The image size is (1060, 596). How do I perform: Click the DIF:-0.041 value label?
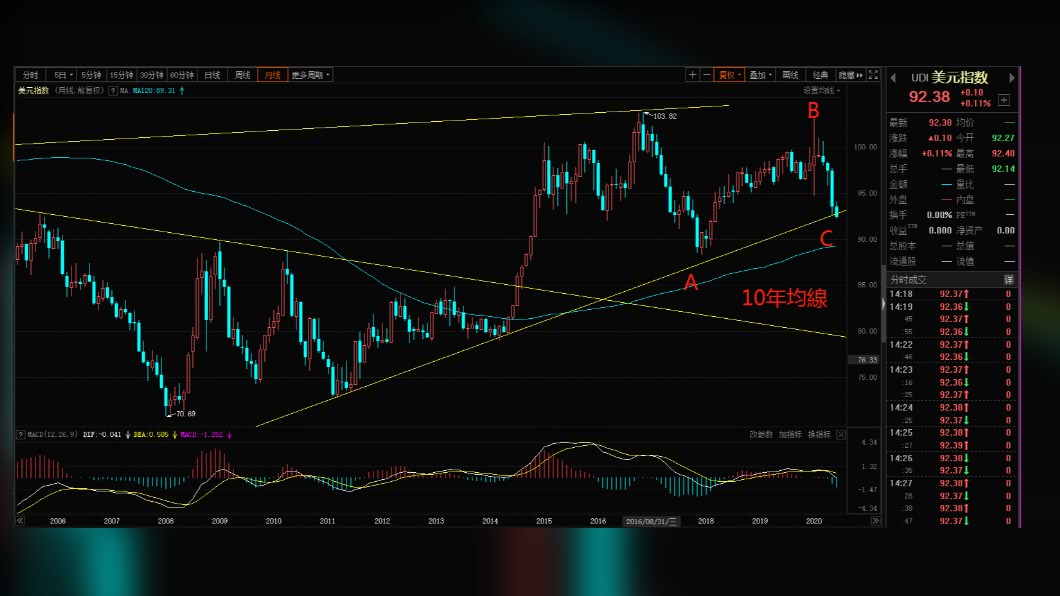pyautogui.click(x=103, y=434)
